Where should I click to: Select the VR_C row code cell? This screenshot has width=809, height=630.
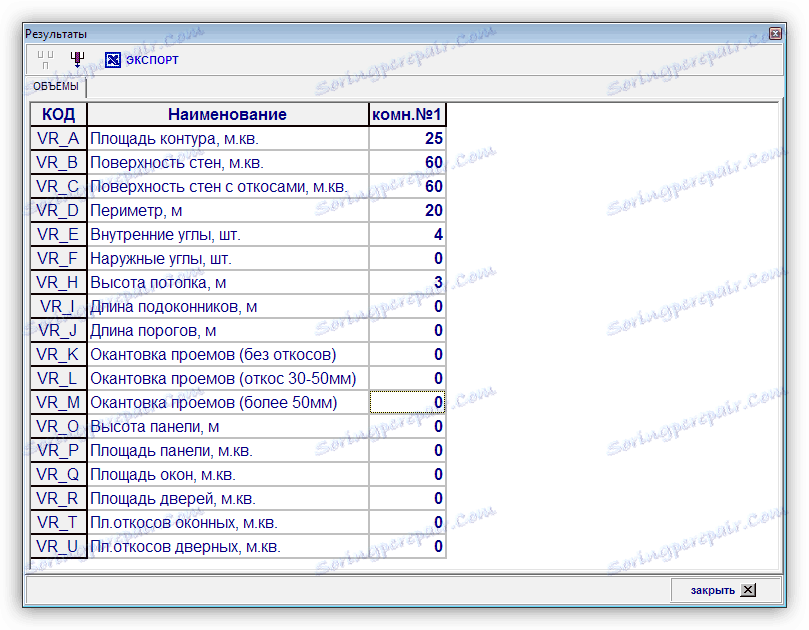coord(58,187)
